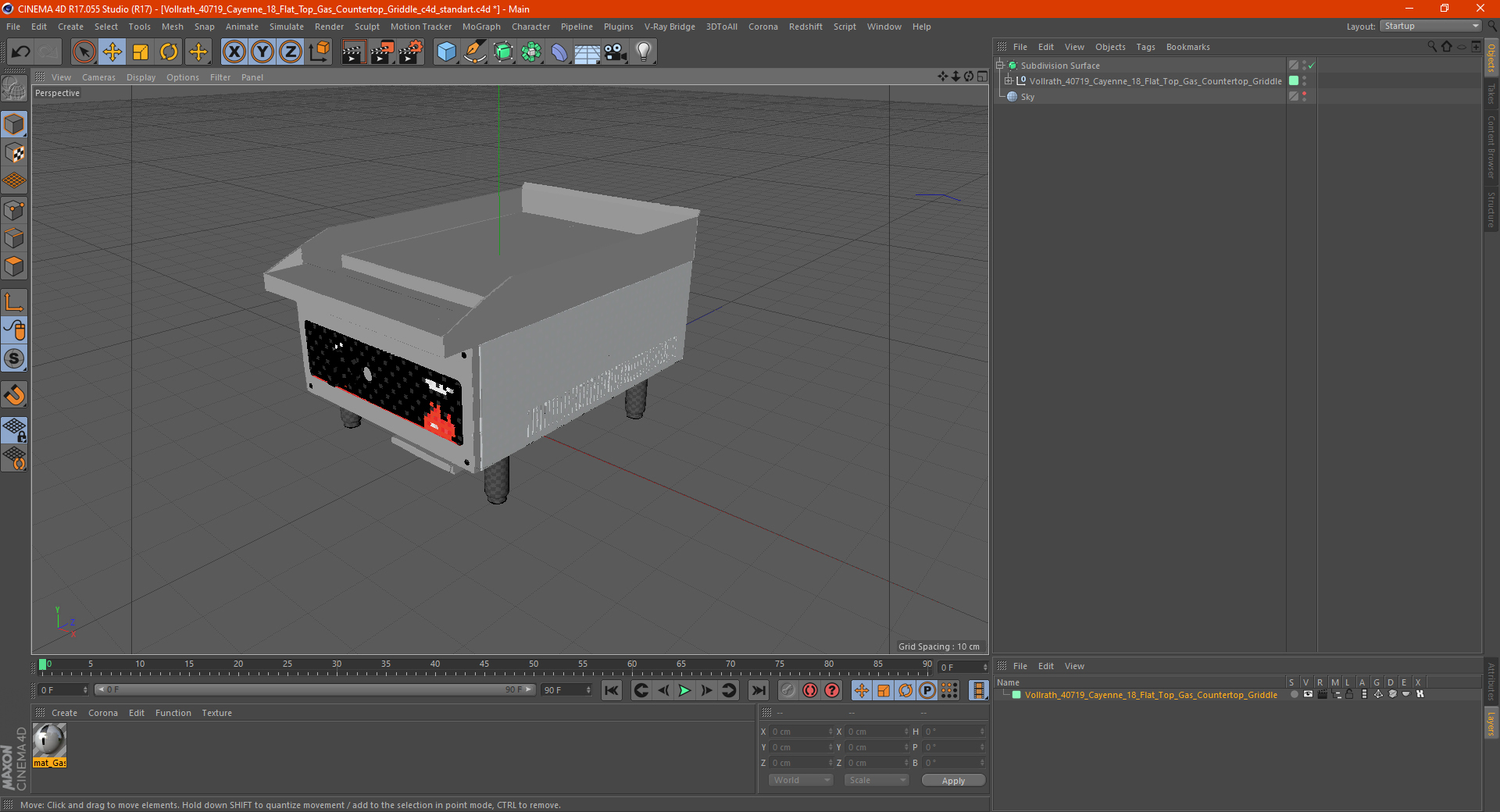Screen dimensions: 1500x812
Task: Open the World coordinate dropdown
Action: tap(801, 780)
